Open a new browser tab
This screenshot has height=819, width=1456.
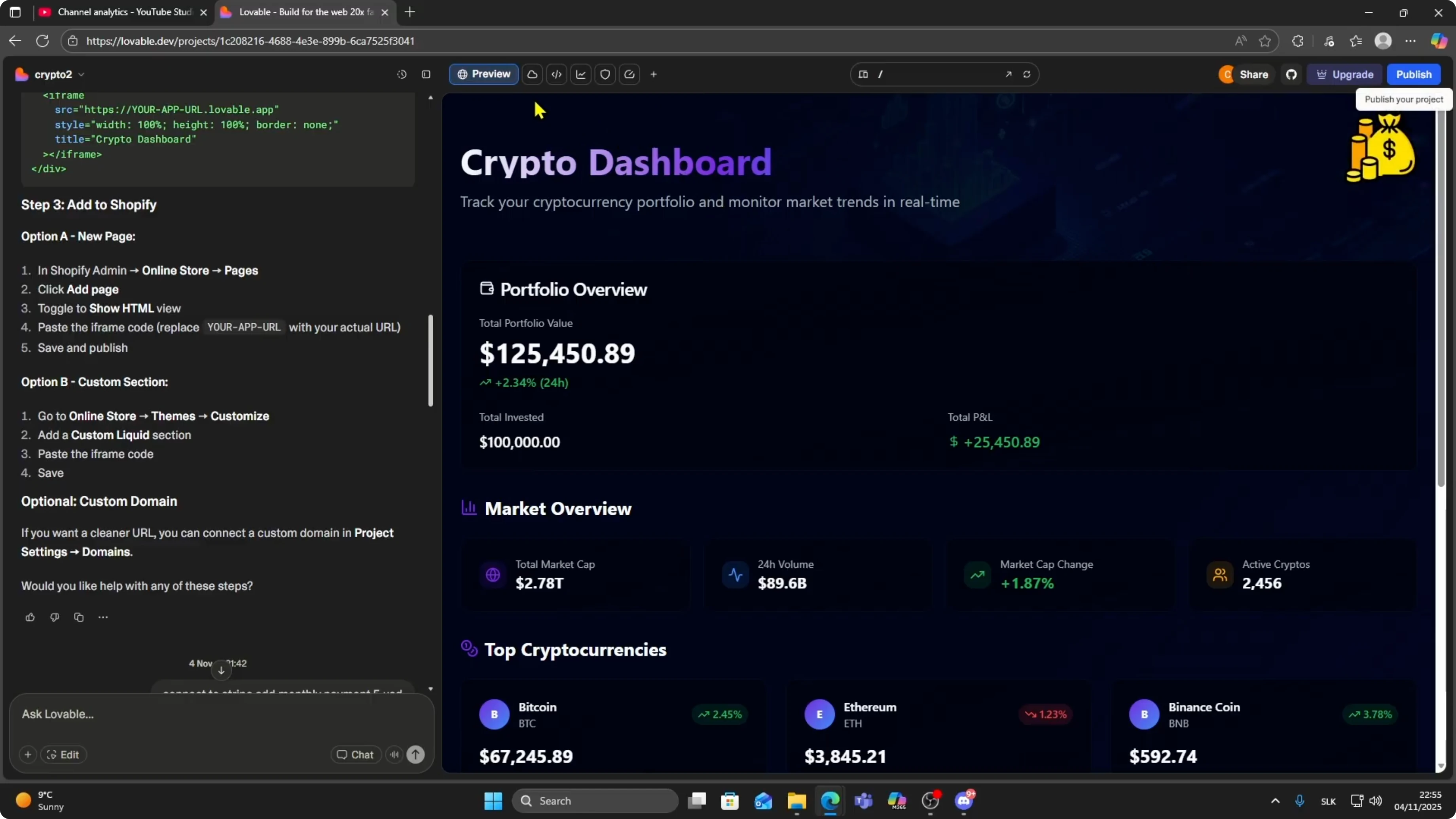coord(410,12)
